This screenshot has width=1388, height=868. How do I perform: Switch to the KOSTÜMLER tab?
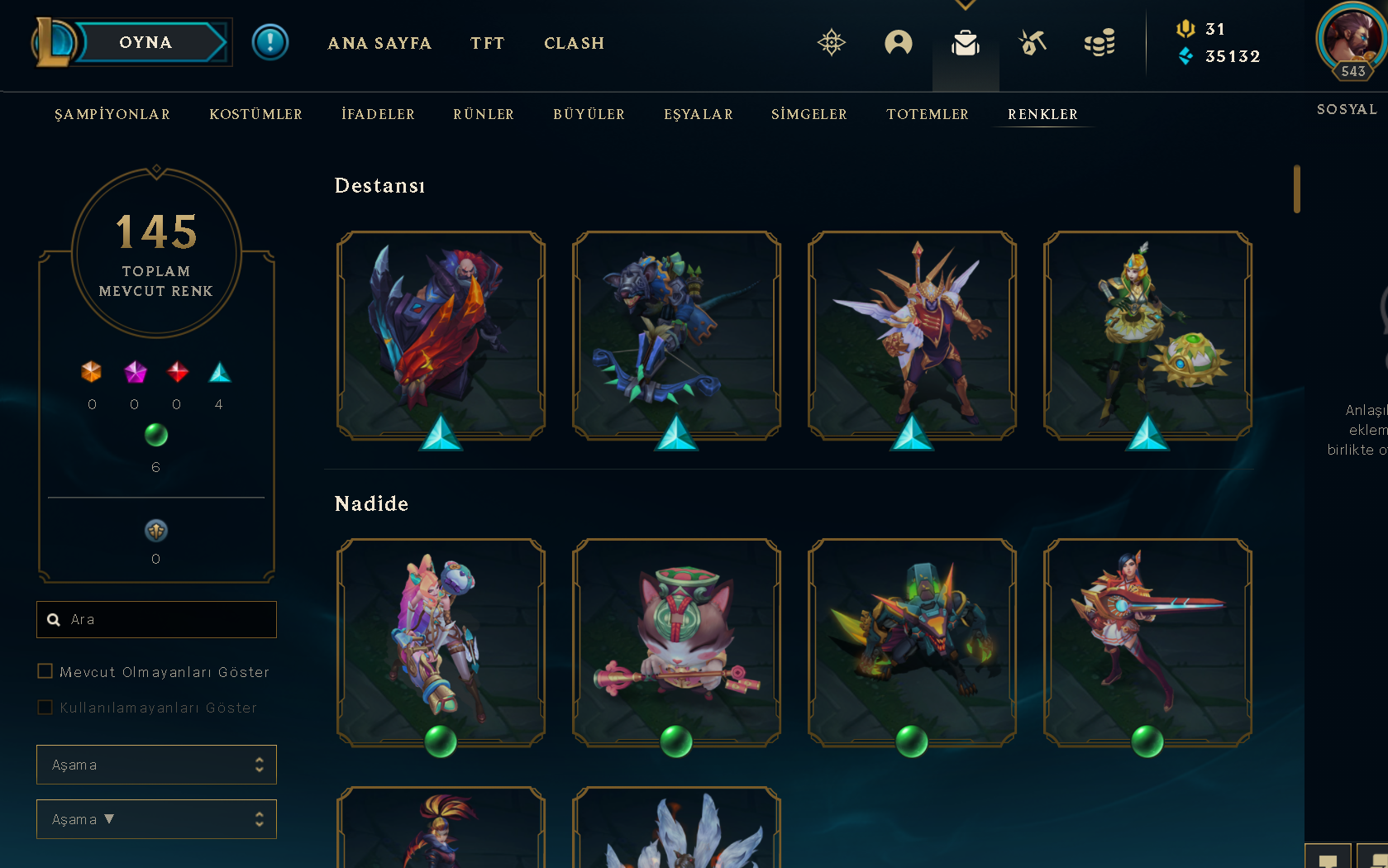pos(255,114)
